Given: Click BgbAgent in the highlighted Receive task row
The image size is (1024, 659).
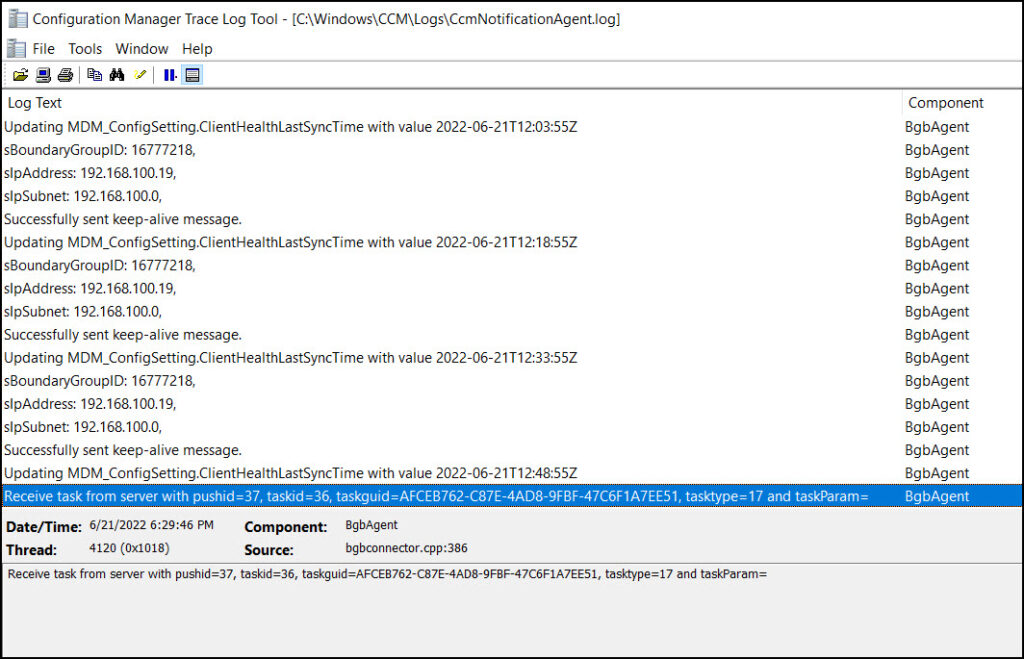Looking at the screenshot, I should [x=936, y=496].
